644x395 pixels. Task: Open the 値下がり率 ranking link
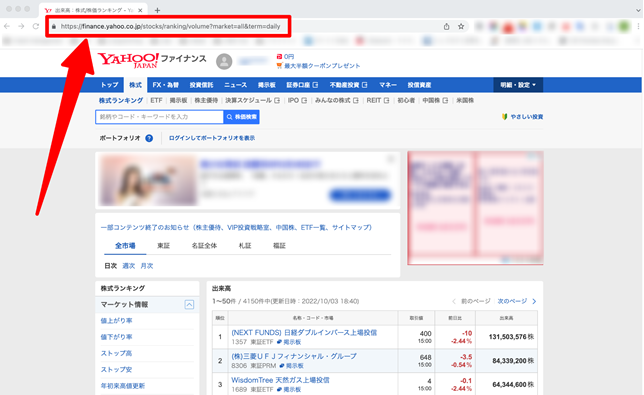pos(117,337)
